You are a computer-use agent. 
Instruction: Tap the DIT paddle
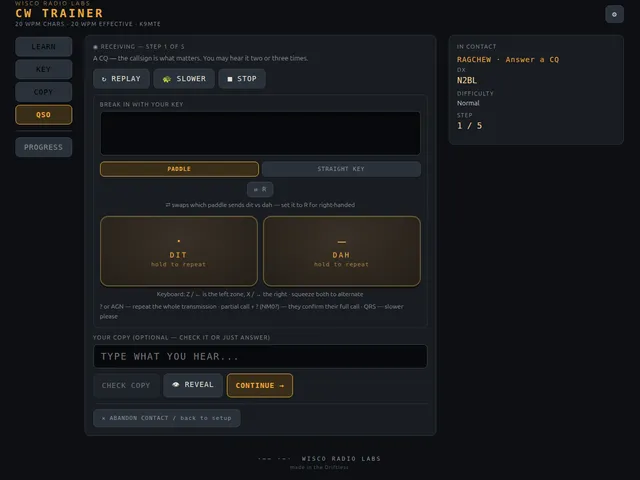point(179,251)
